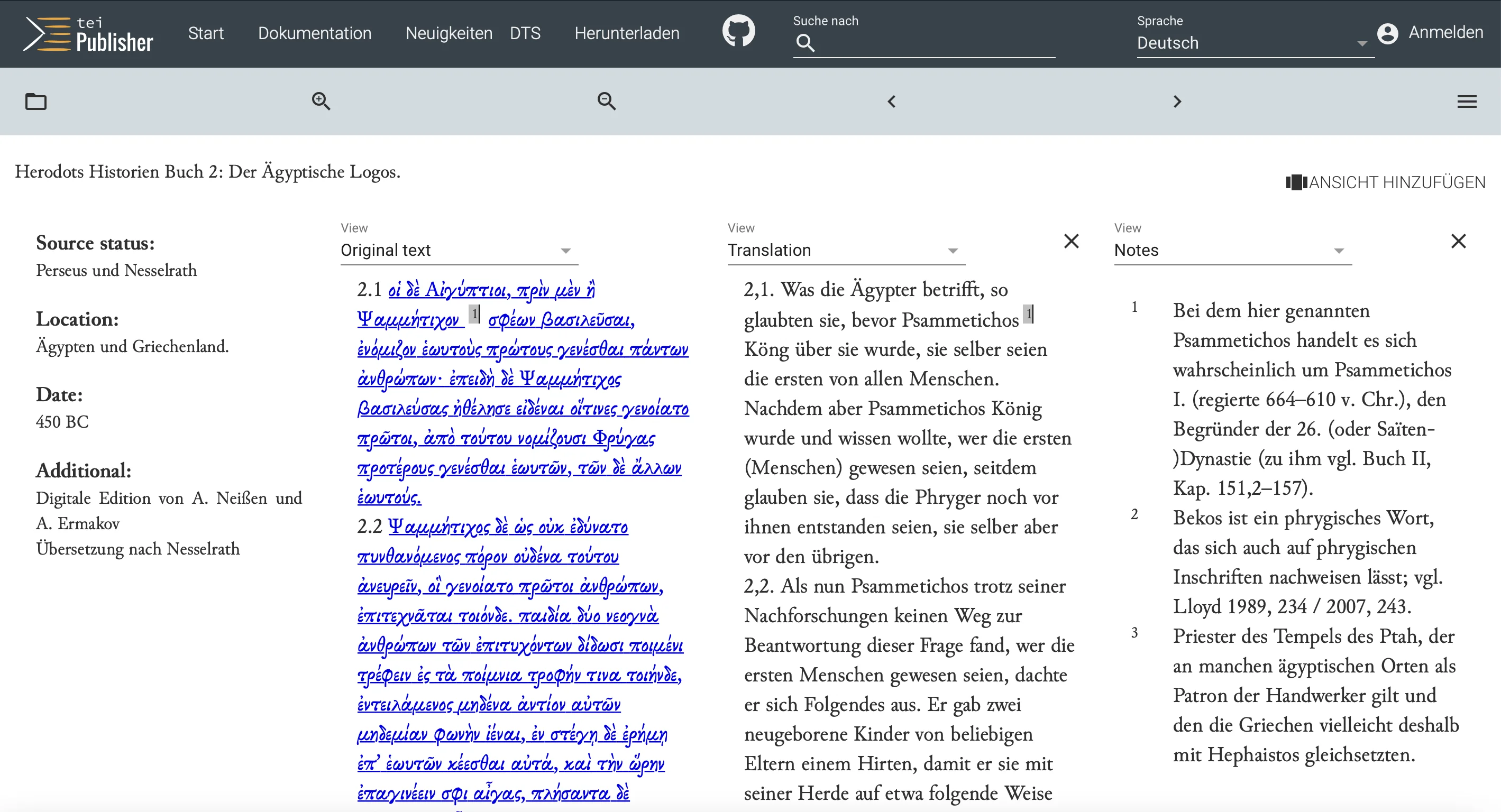Expand the Original text view dropdown
This screenshot has height=812, width=1501.
coord(459,251)
